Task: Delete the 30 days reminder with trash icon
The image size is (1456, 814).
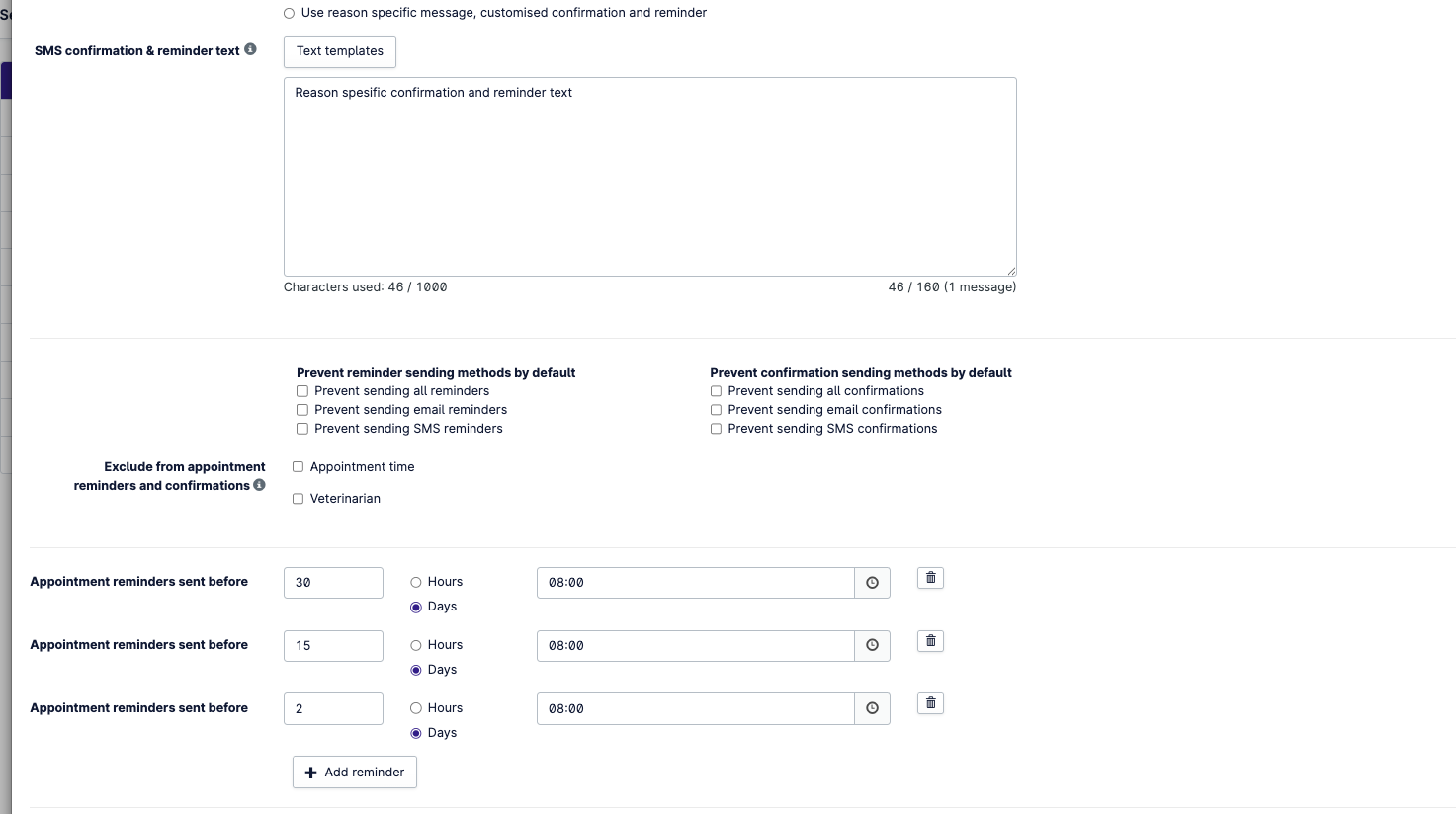Action: point(930,578)
